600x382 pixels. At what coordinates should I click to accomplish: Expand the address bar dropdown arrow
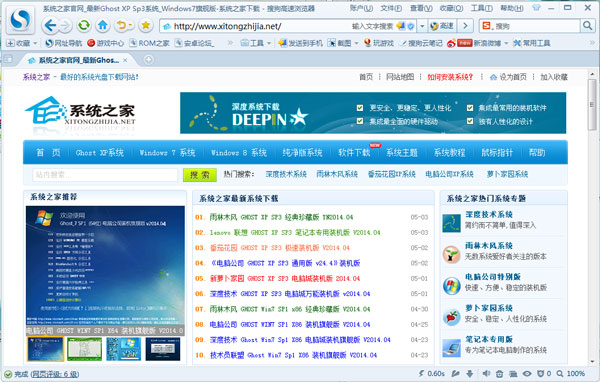pyautogui.click(x=422, y=26)
